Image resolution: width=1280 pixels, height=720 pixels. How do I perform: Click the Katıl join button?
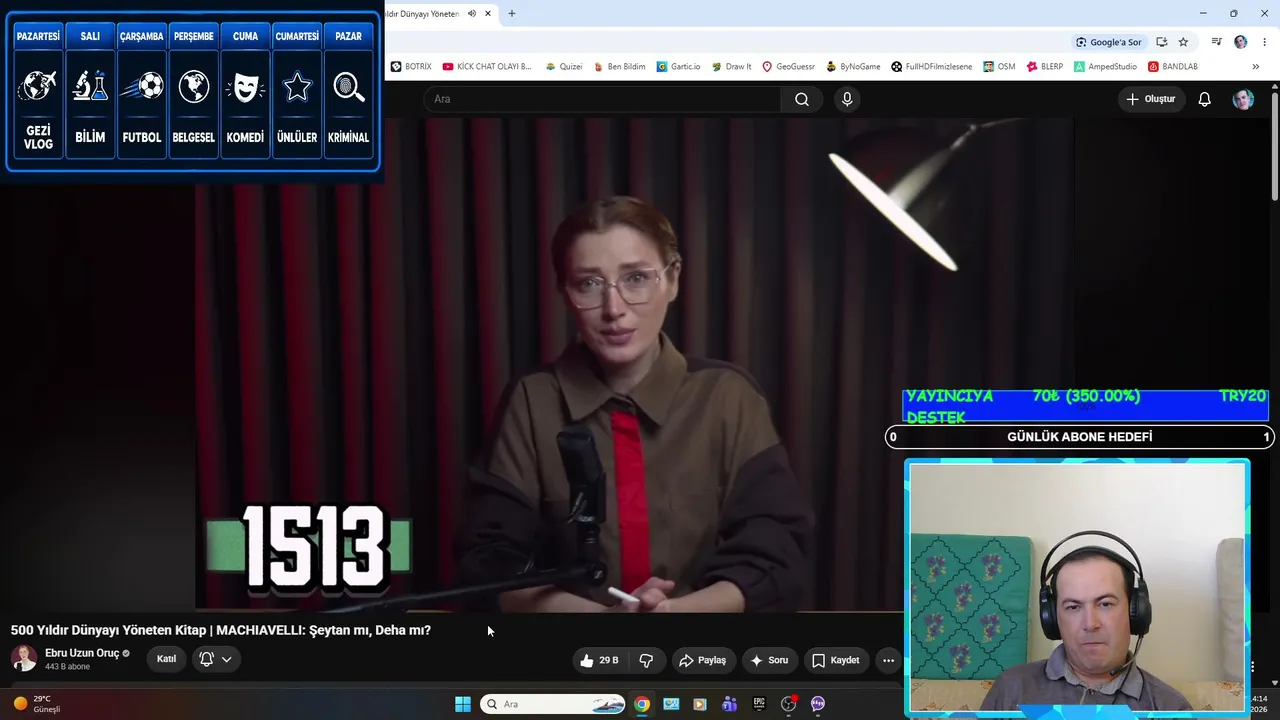pyautogui.click(x=167, y=659)
